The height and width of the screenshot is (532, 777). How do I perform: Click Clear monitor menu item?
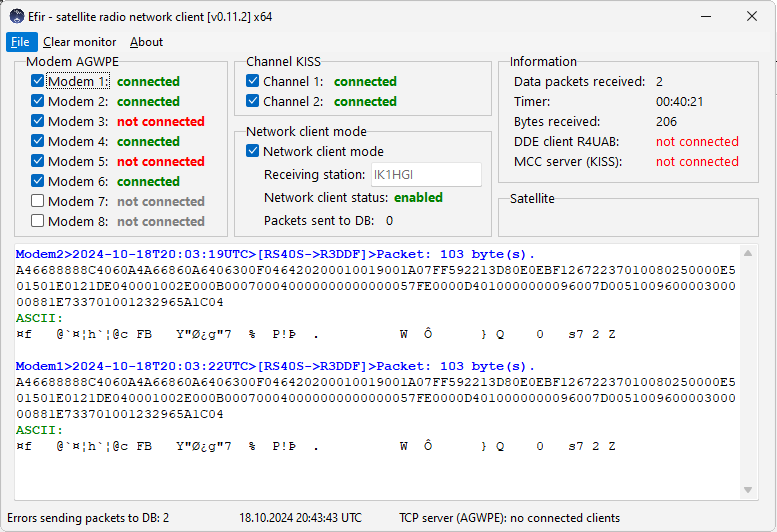point(79,42)
